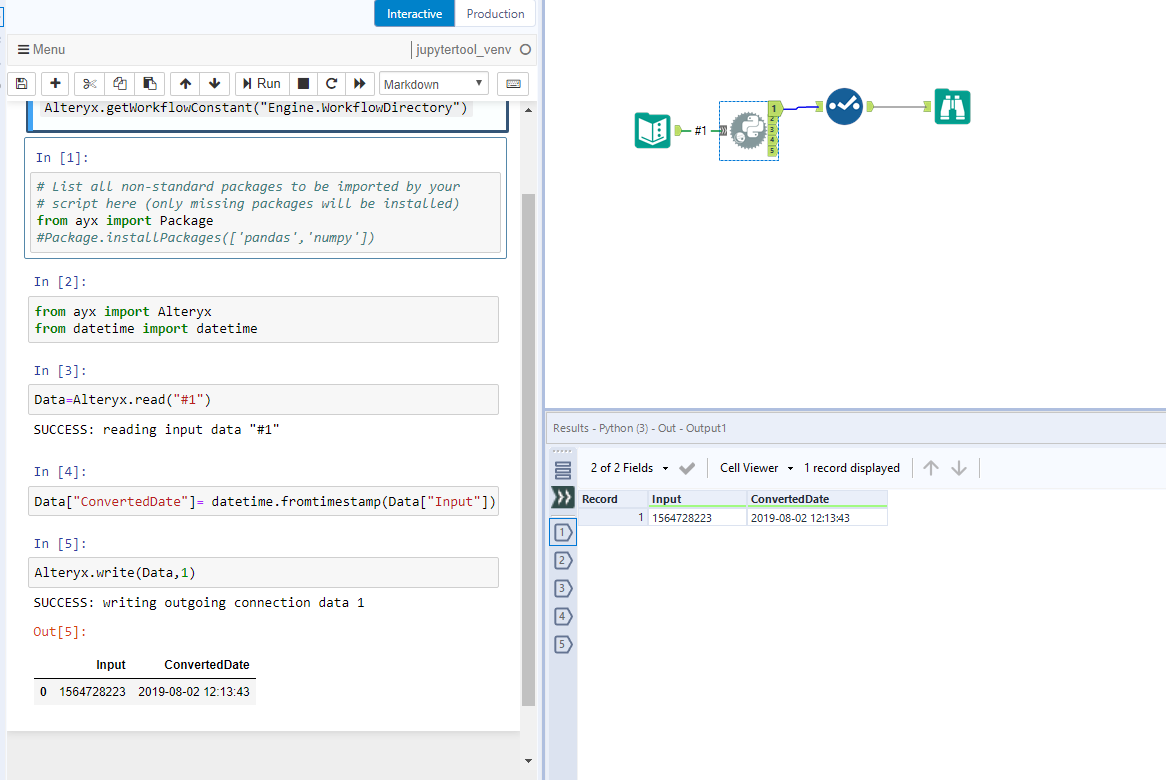
Task: Open the Menu in the notebook
Action: [40, 49]
